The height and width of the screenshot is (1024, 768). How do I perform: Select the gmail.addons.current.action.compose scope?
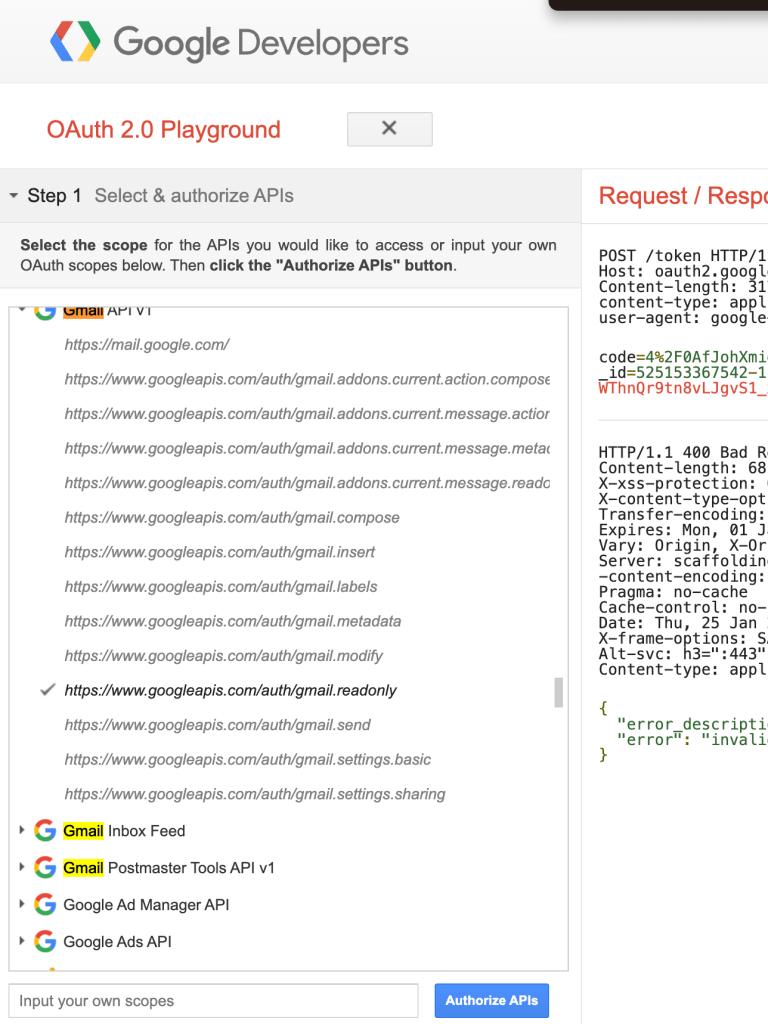(x=307, y=379)
